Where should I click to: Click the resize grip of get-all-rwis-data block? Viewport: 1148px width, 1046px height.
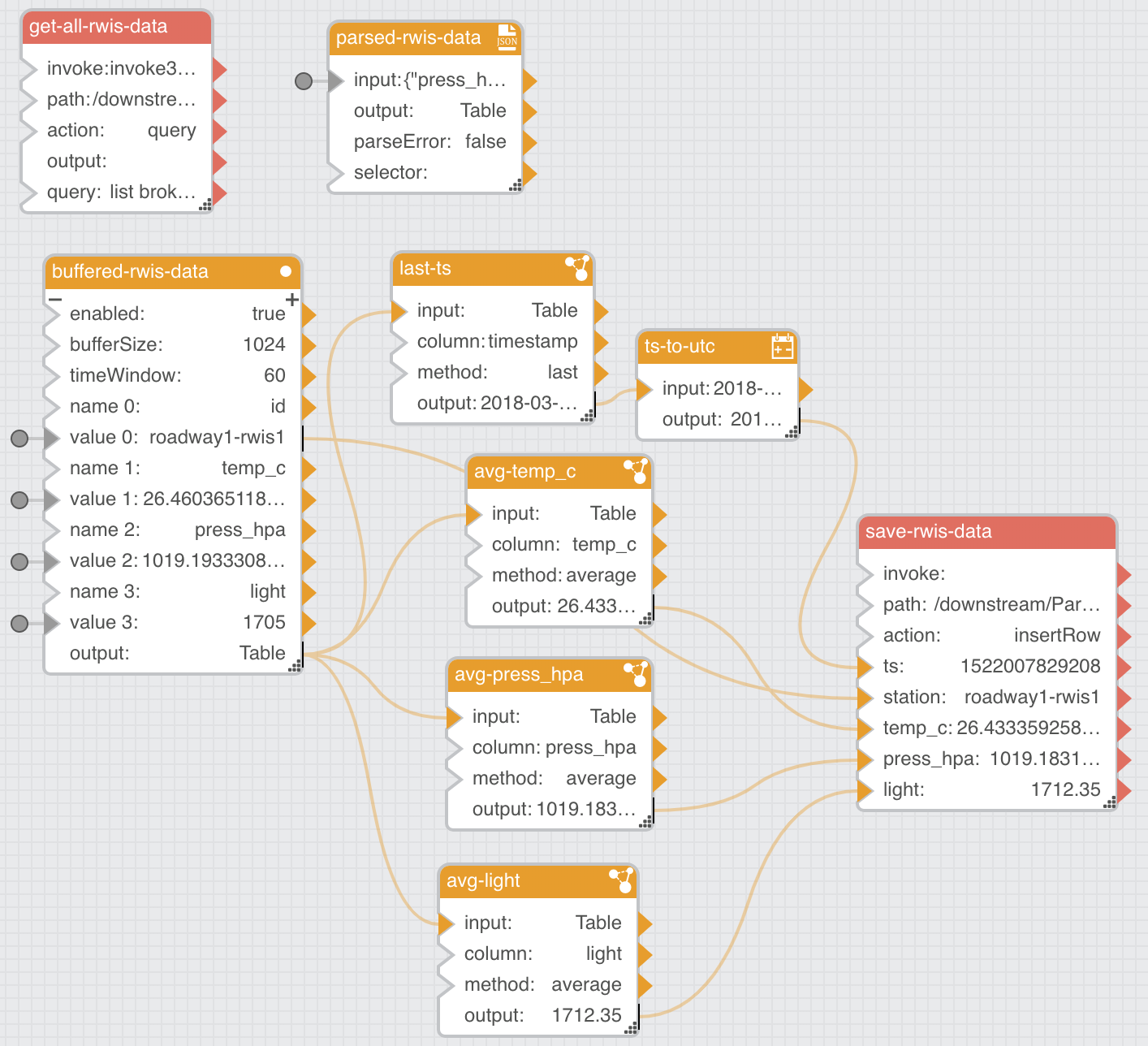(x=205, y=205)
